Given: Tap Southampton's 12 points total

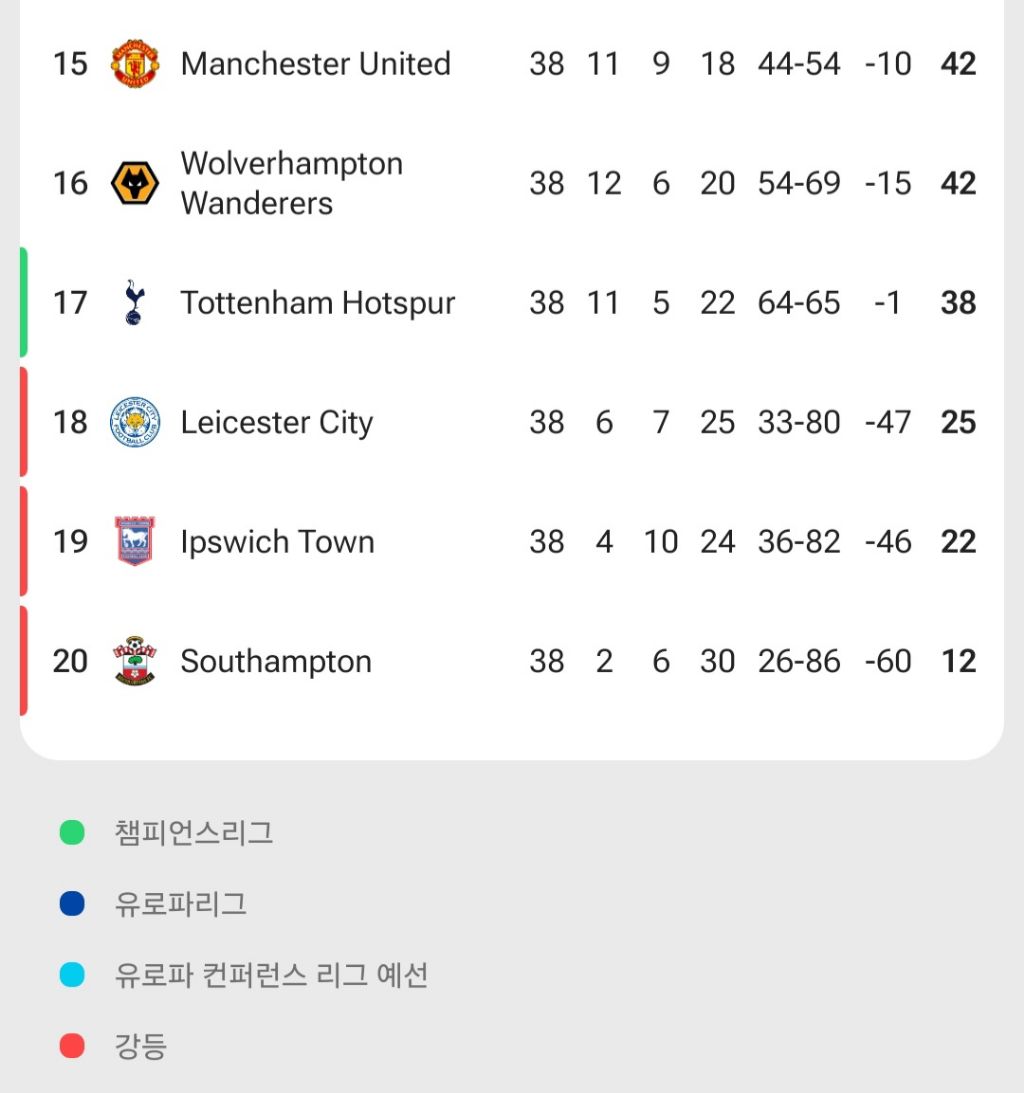Looking at the screenshot, I should click(x=958, y=661).
